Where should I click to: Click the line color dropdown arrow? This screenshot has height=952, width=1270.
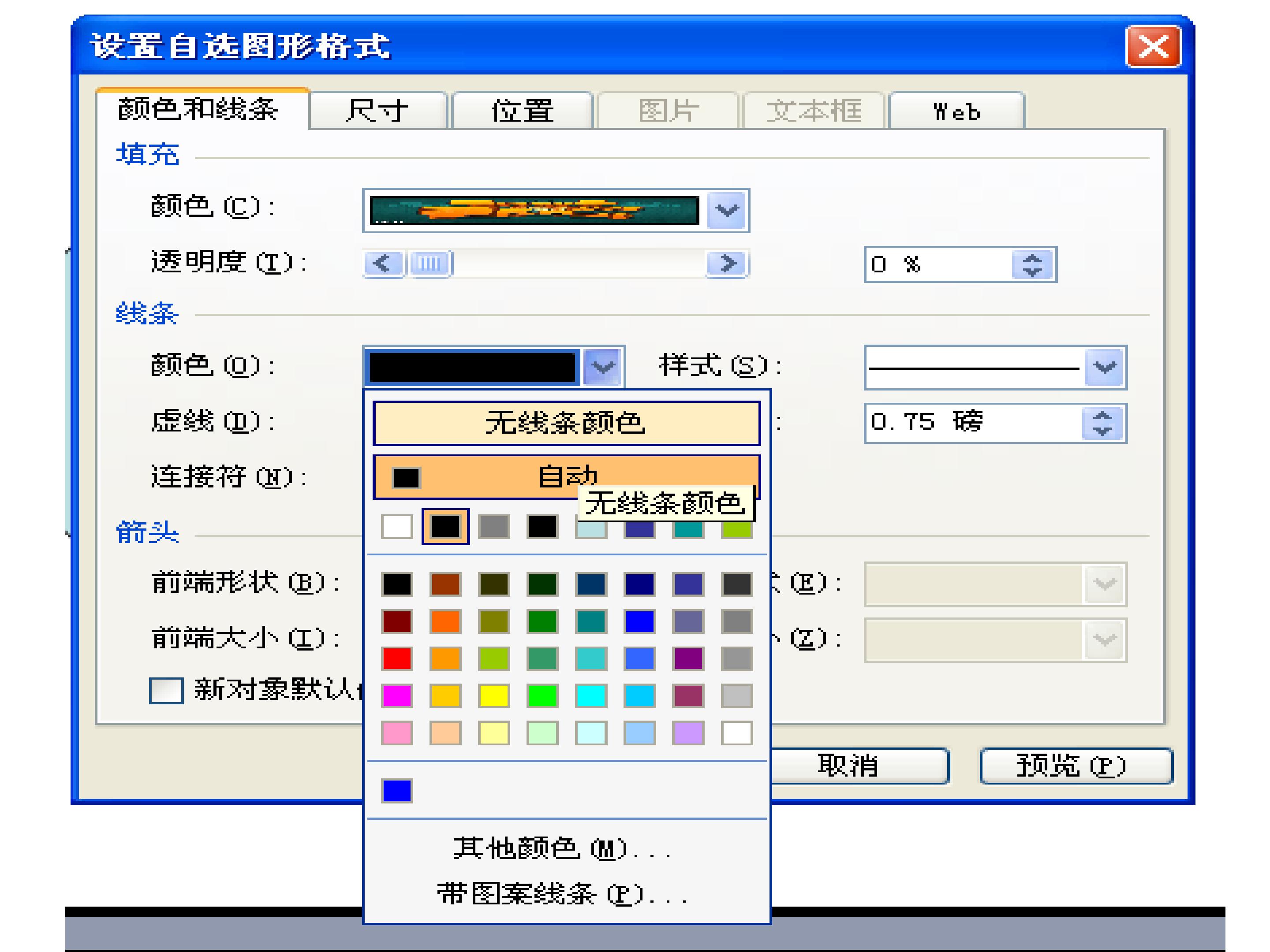(x=603, y=367)
